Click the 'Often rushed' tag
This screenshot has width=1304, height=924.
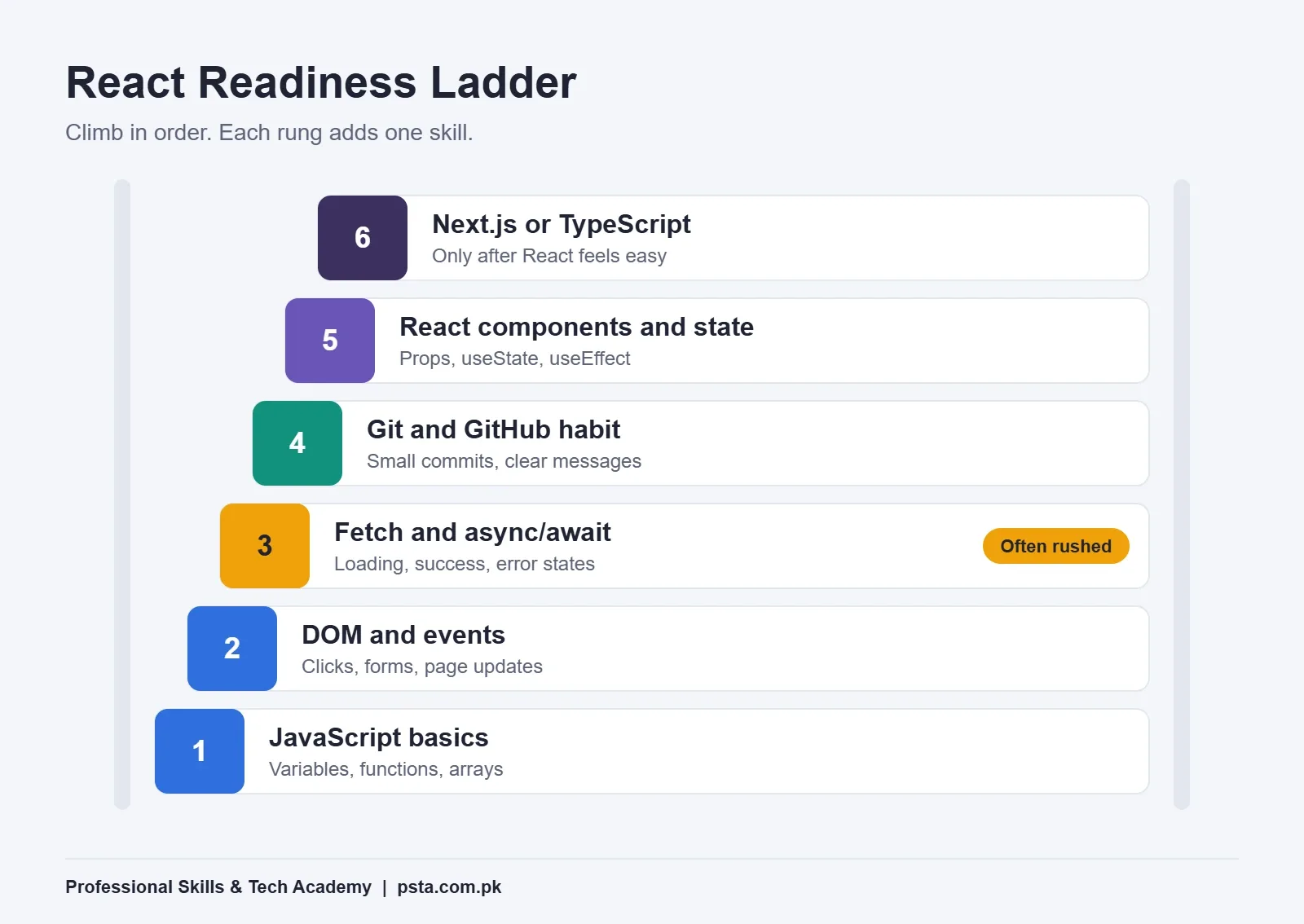point(1056,546)
